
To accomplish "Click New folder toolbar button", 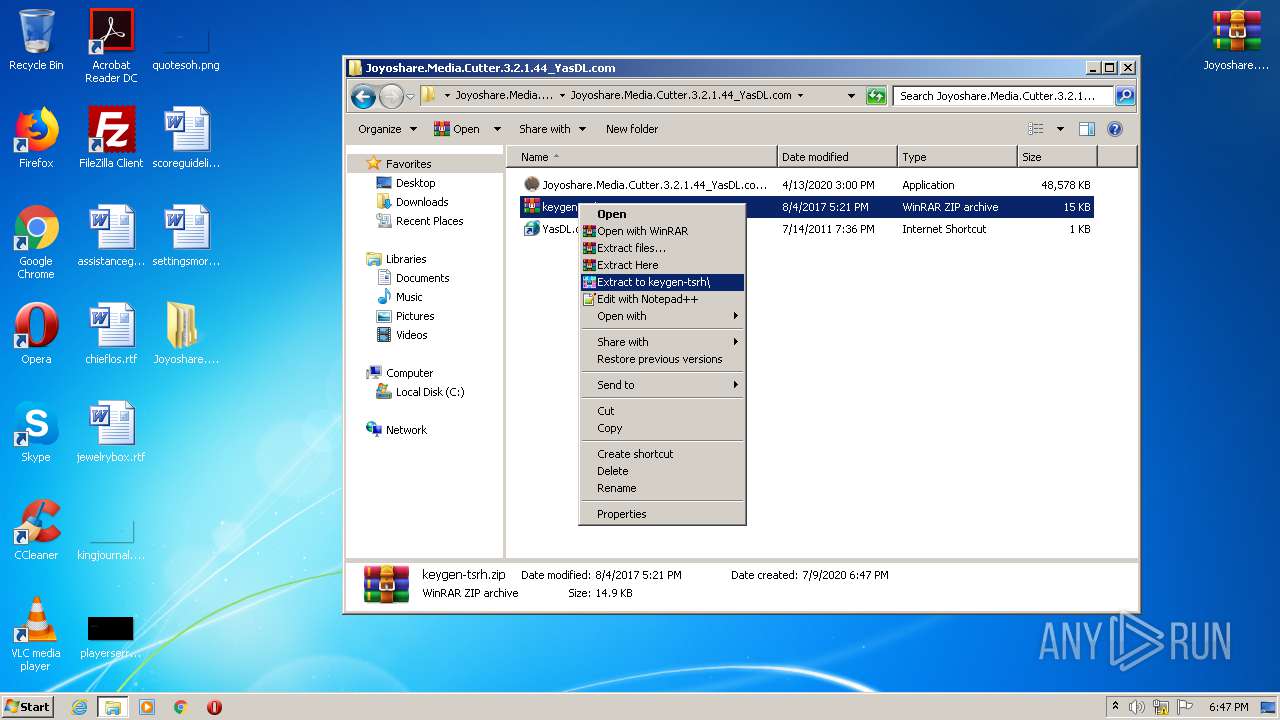I will 631,129.
